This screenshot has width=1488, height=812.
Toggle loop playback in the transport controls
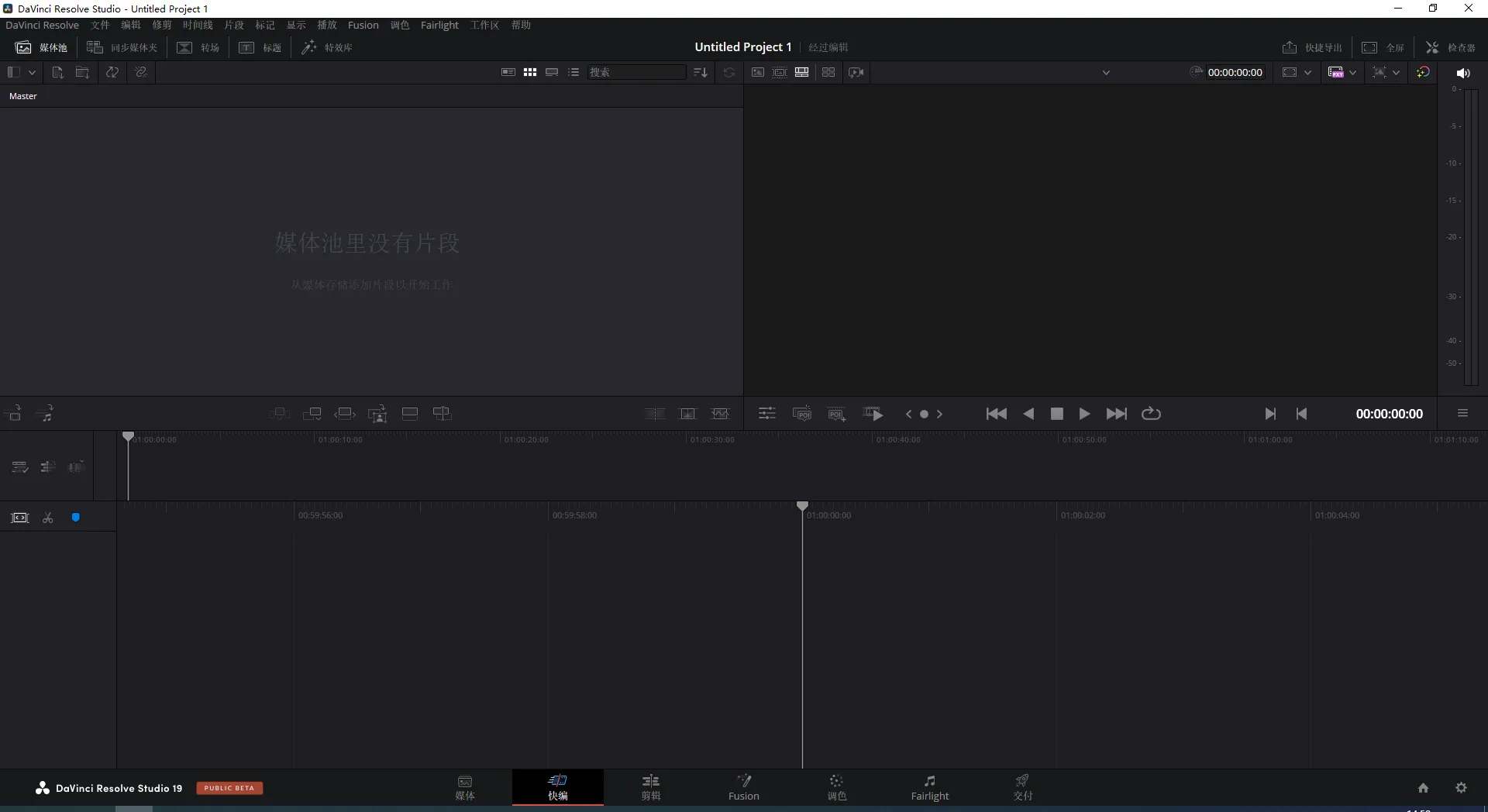1152,414
